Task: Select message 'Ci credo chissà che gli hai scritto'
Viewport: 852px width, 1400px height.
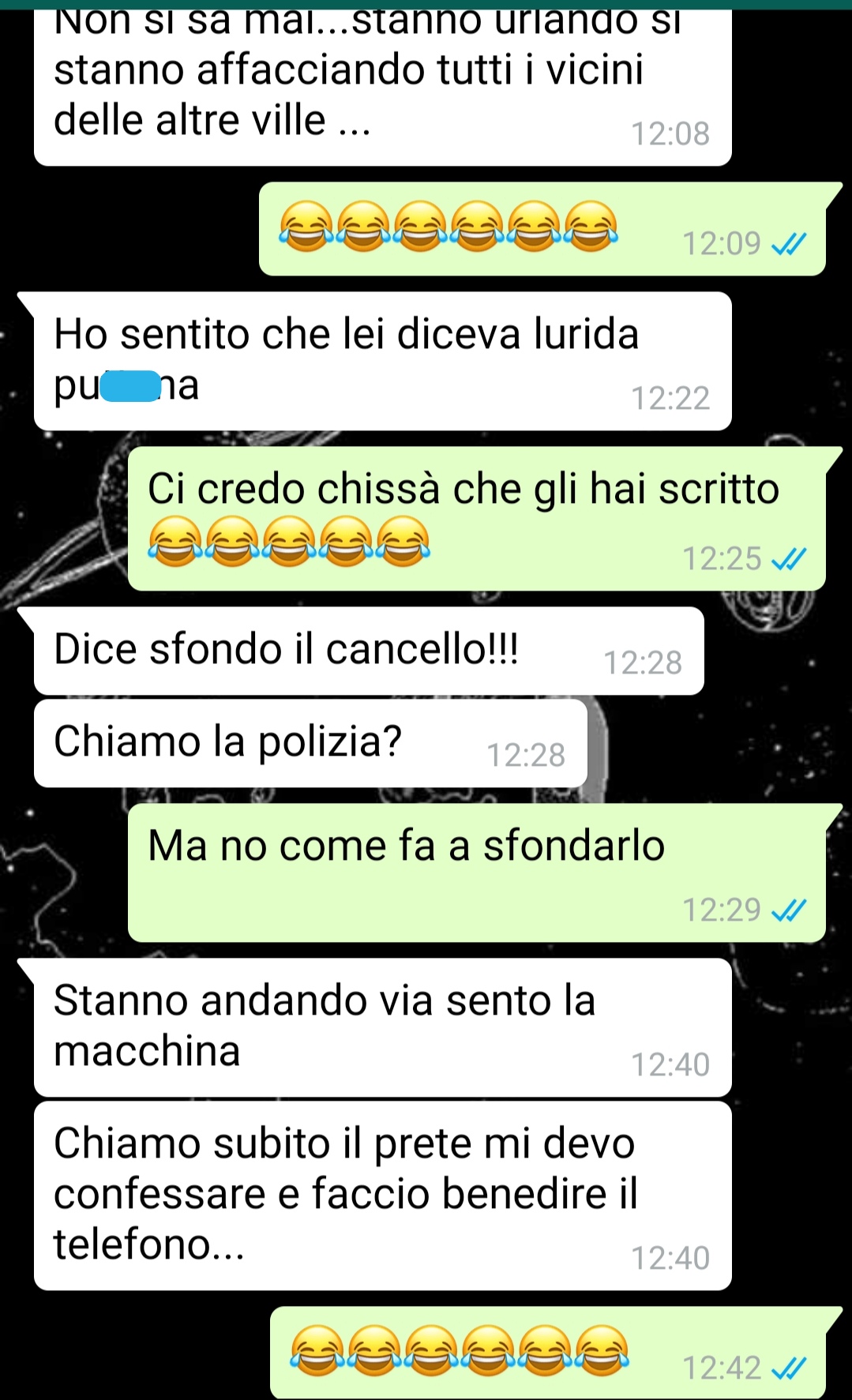Action: [x=477, y=519]
